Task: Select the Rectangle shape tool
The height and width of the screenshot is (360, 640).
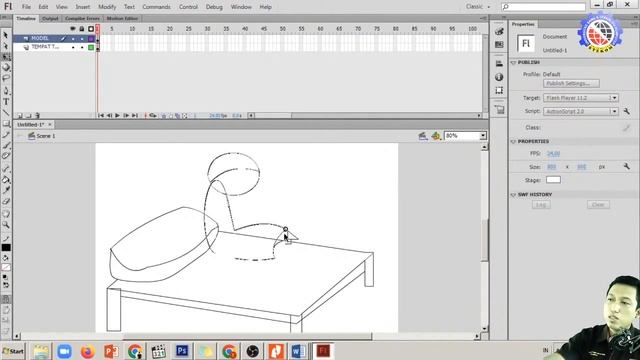Action: pyautogui.click(x=6, y=124)
